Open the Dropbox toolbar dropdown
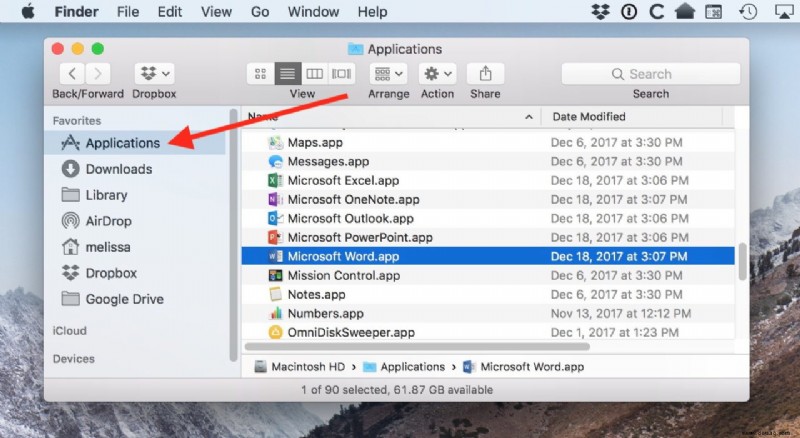The width and height of the screenshot is (800, 438). (x=155, y=74)
